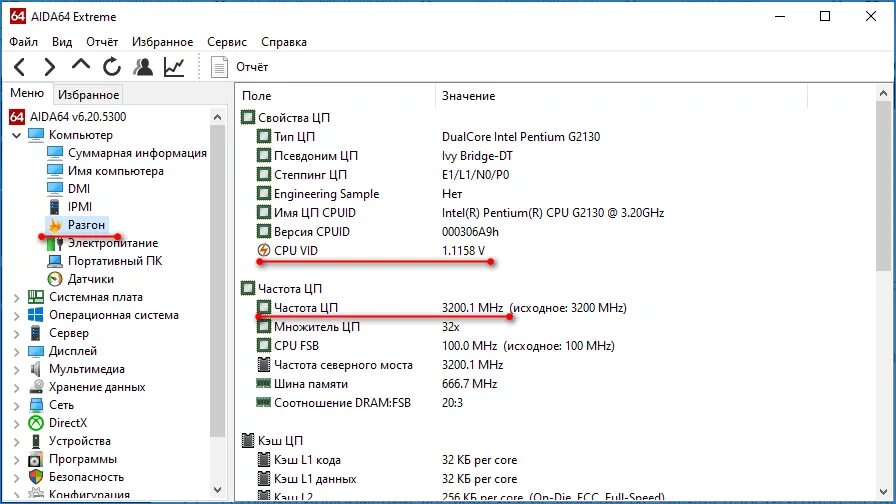896x504 pixels.
Task: Click the network icon beside Сеть
Action: coord(36,405)
